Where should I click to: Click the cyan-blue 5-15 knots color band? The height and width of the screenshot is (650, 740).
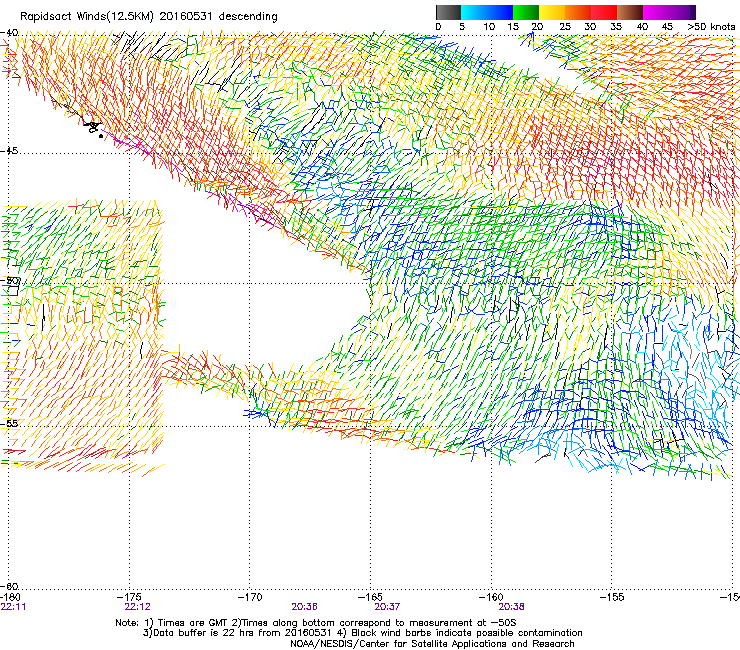(486, 12)
